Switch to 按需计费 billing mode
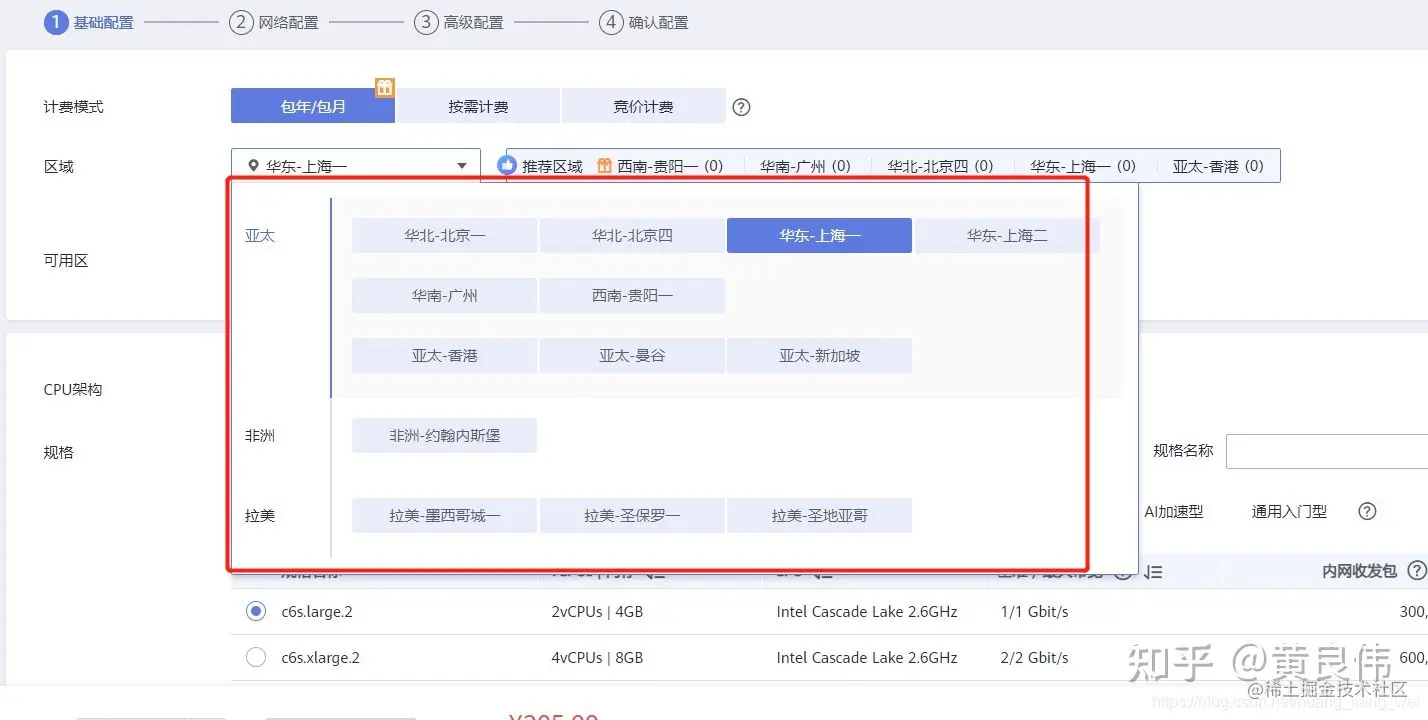The width and height of the screenshot is (1428, 720). tap(478, 106)
